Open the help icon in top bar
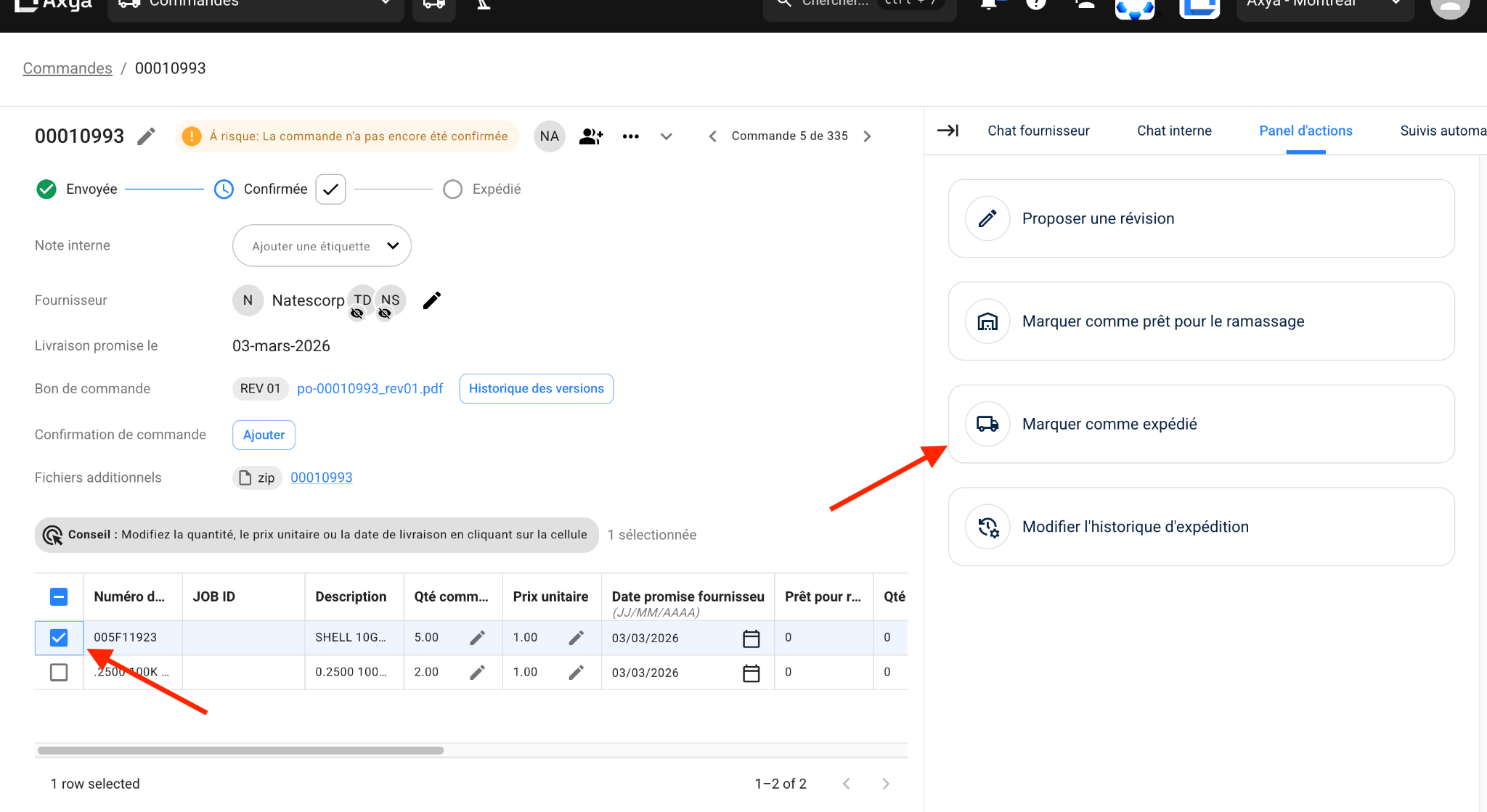 [1036, 4]
